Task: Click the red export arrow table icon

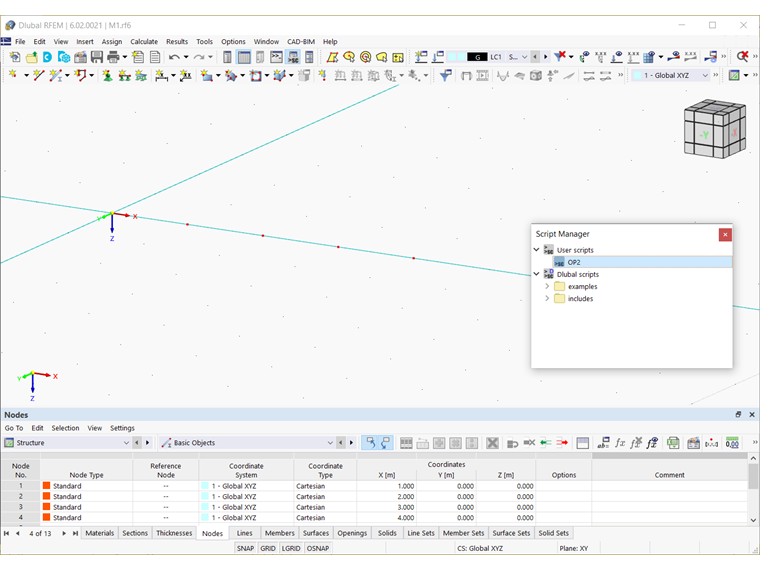Action: click(562, 443)
